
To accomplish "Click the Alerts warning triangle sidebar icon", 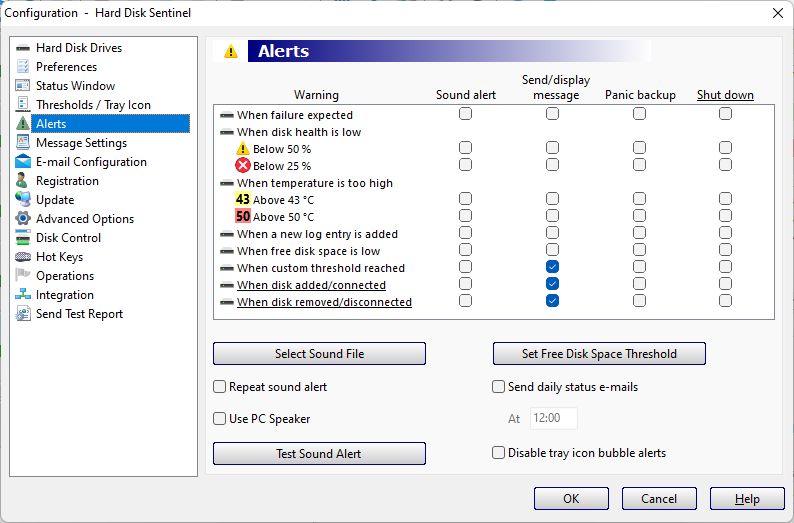I will click(23, 124).
